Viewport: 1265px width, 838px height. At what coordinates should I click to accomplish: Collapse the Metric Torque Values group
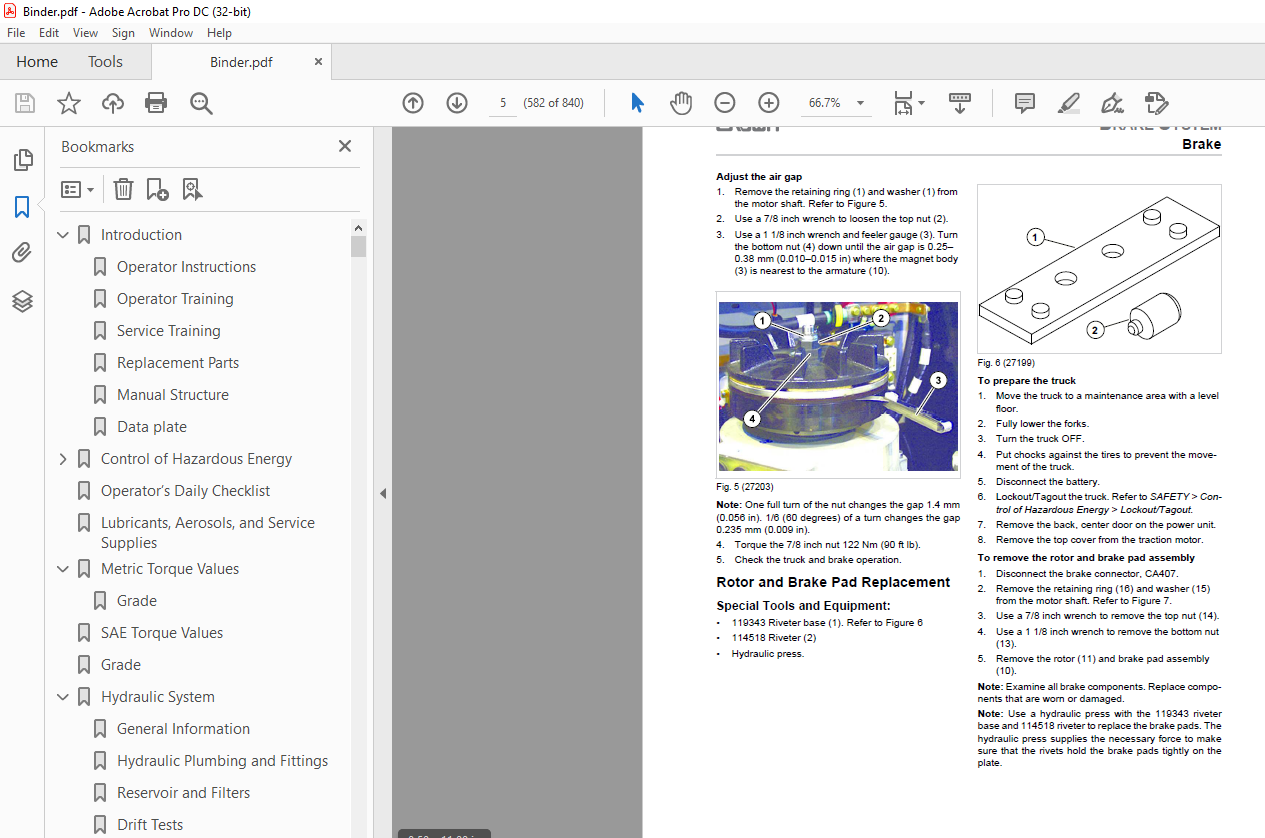point(64,569)
